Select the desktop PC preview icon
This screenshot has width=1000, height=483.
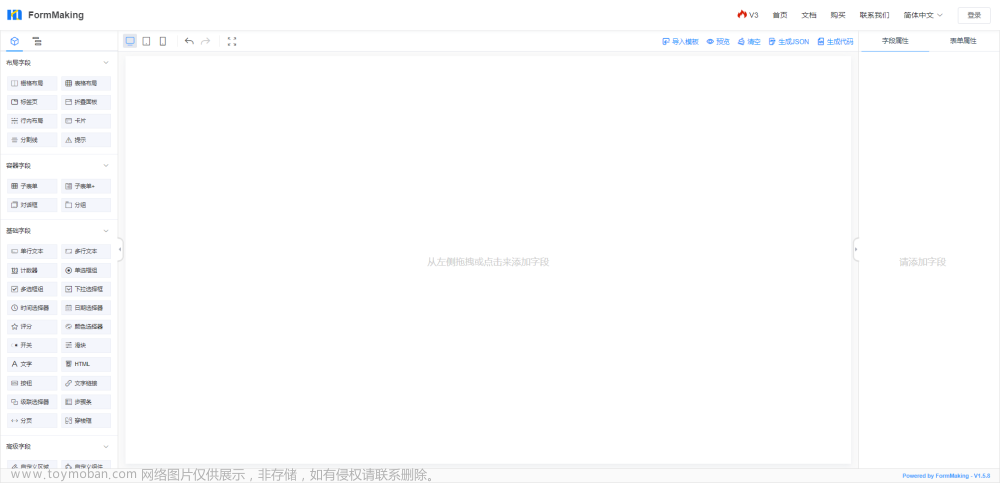[130, 41]
